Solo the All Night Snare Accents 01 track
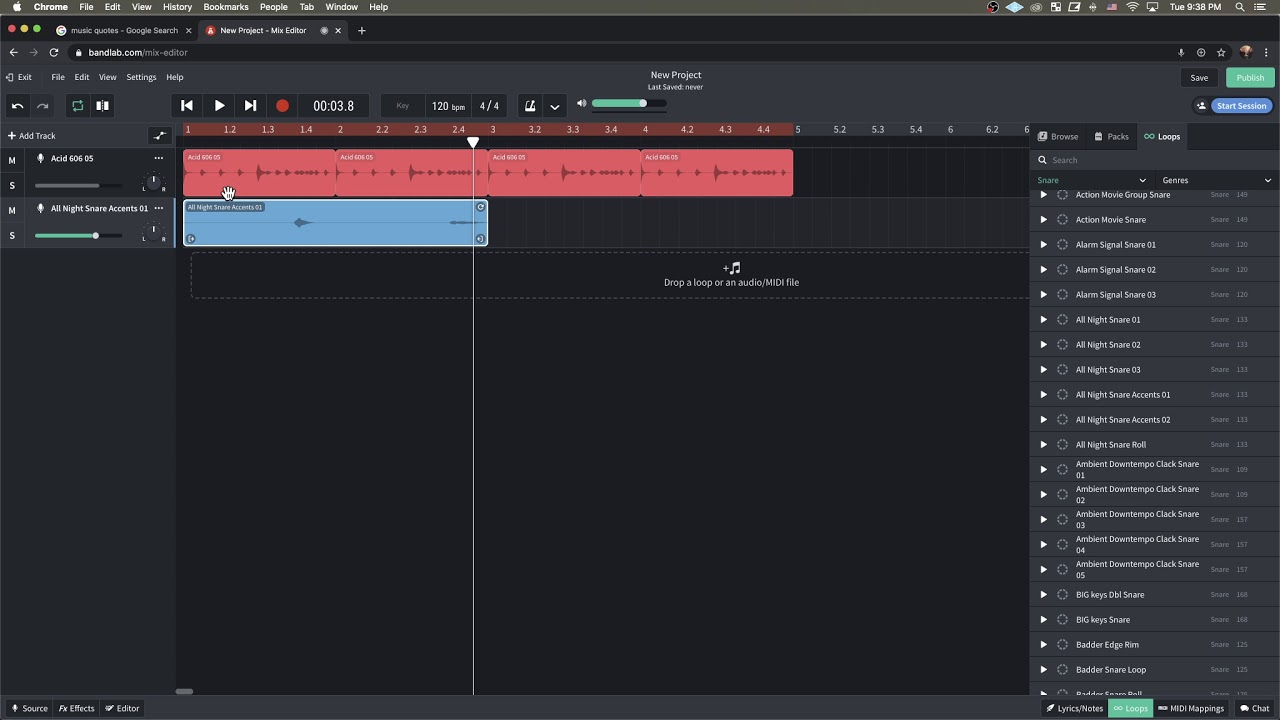This screenshot has width=1280, height=720. [x=12, y=236]
